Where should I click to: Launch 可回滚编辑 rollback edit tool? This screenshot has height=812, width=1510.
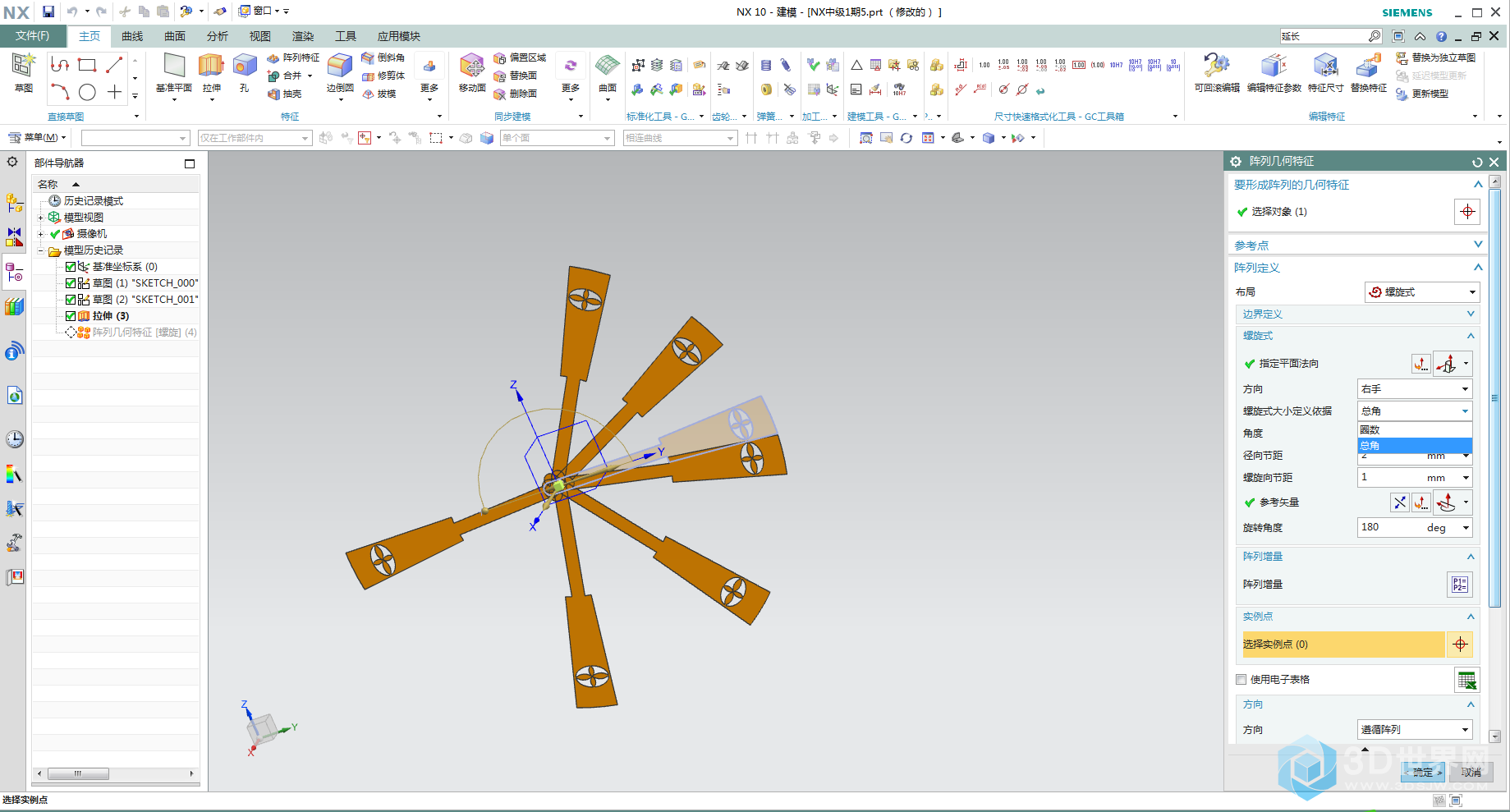1217,72
